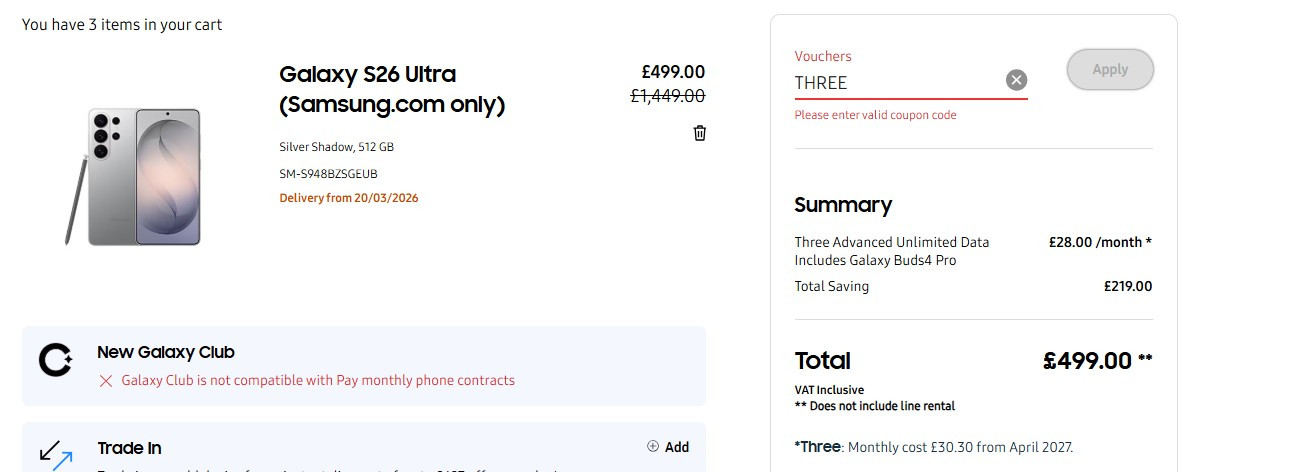Click the Summary heading

pyautogui.click(x=843, y=205)
